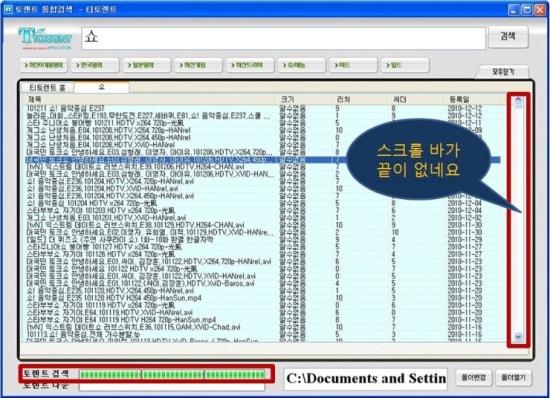This screenshot has width=550, height=398.
Task: Switch to the 티토렌트 홈 tab
Action: click(47, 88)
